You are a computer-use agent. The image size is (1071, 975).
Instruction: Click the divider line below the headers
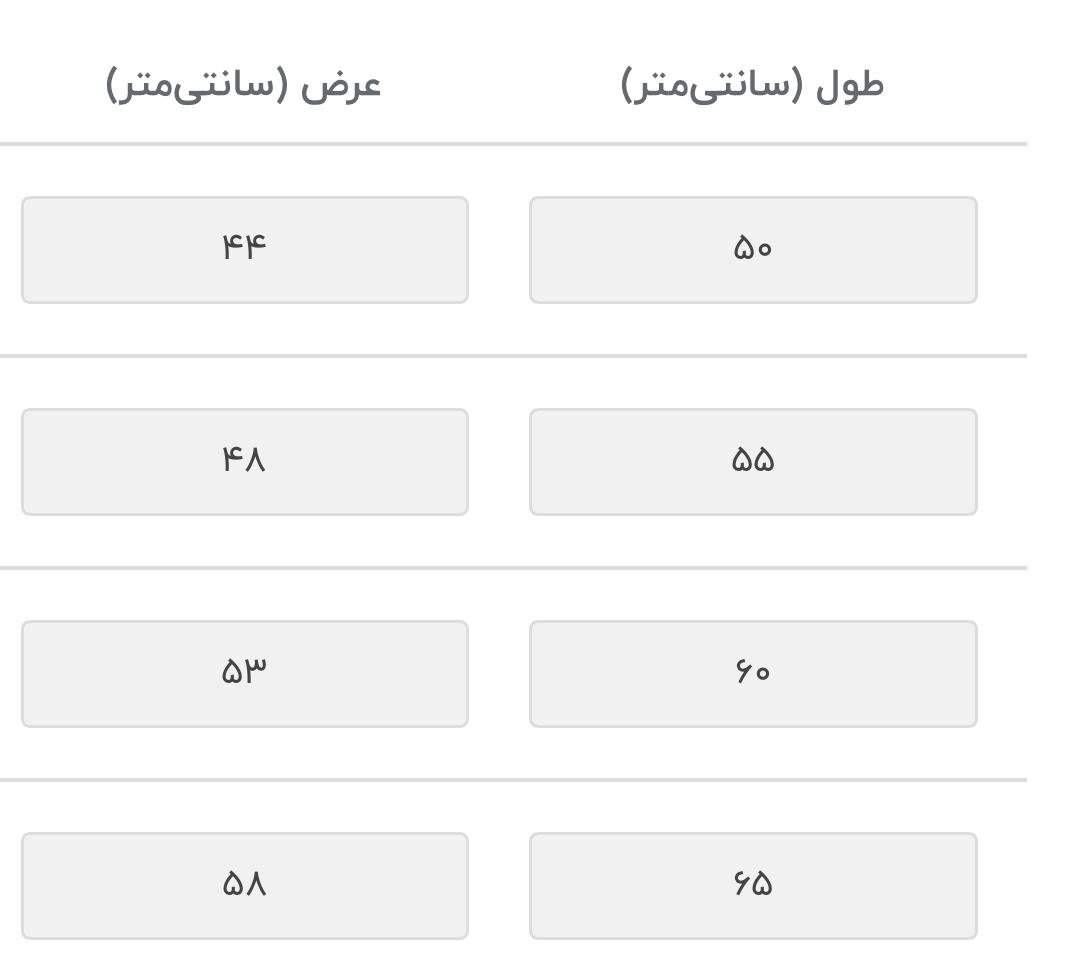tap(512, 144)
